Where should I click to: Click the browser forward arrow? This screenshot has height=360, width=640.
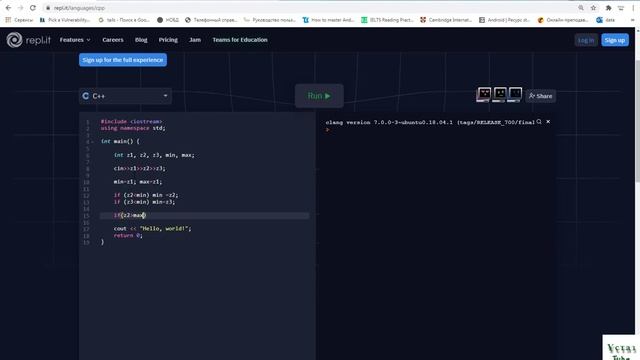click(20, 8)
